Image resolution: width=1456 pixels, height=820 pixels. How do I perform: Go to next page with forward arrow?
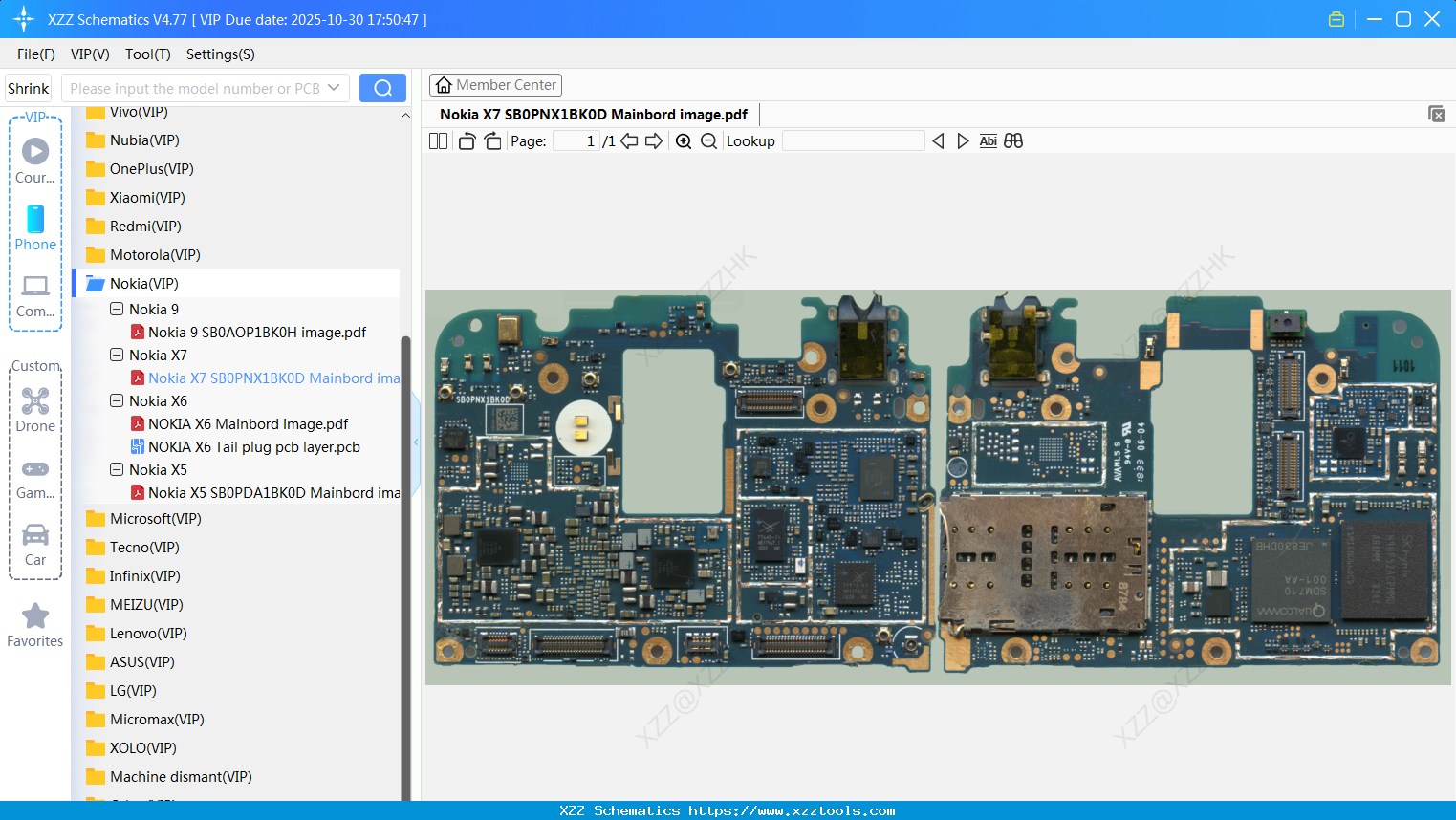[x=654, y=140]
